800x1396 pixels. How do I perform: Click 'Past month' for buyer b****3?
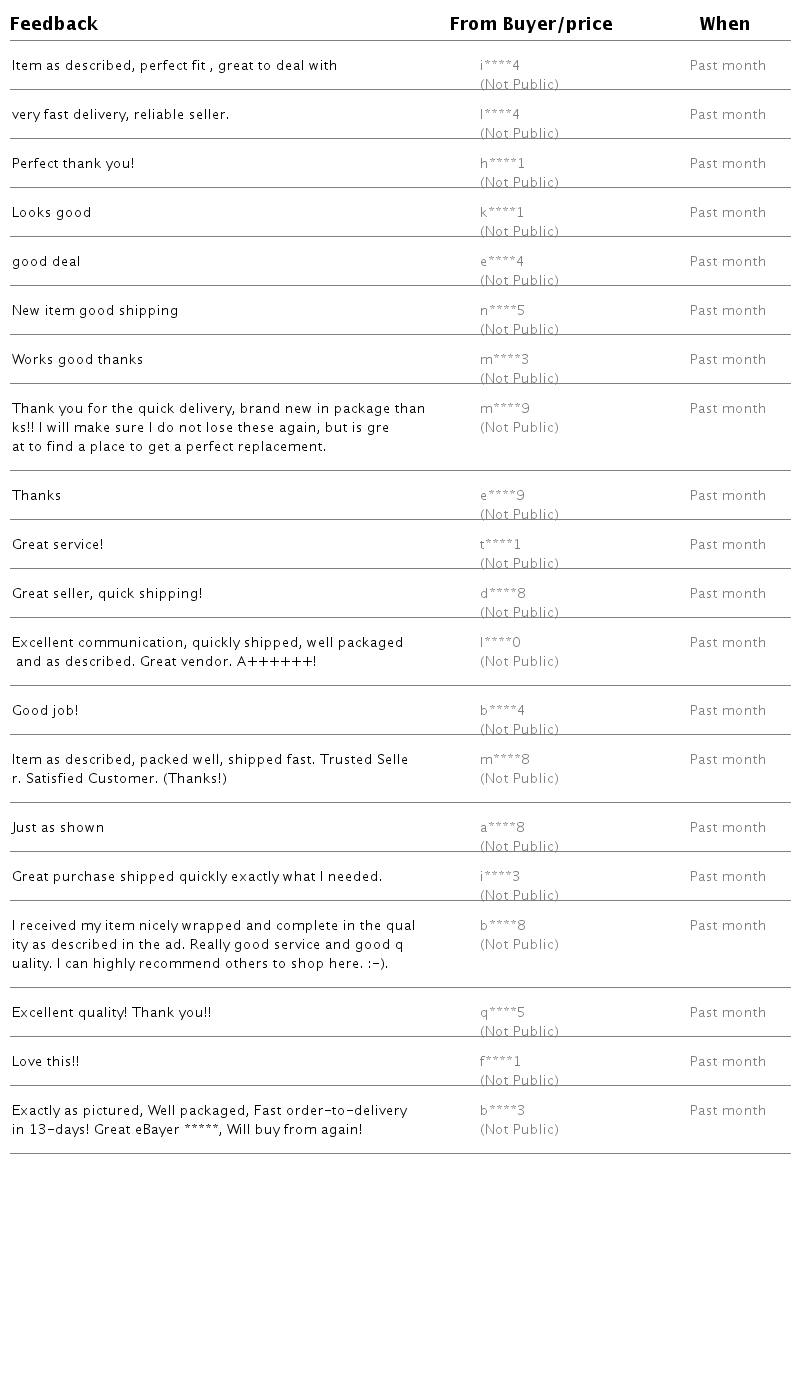pyautogui.click(x=727, y=1111)
